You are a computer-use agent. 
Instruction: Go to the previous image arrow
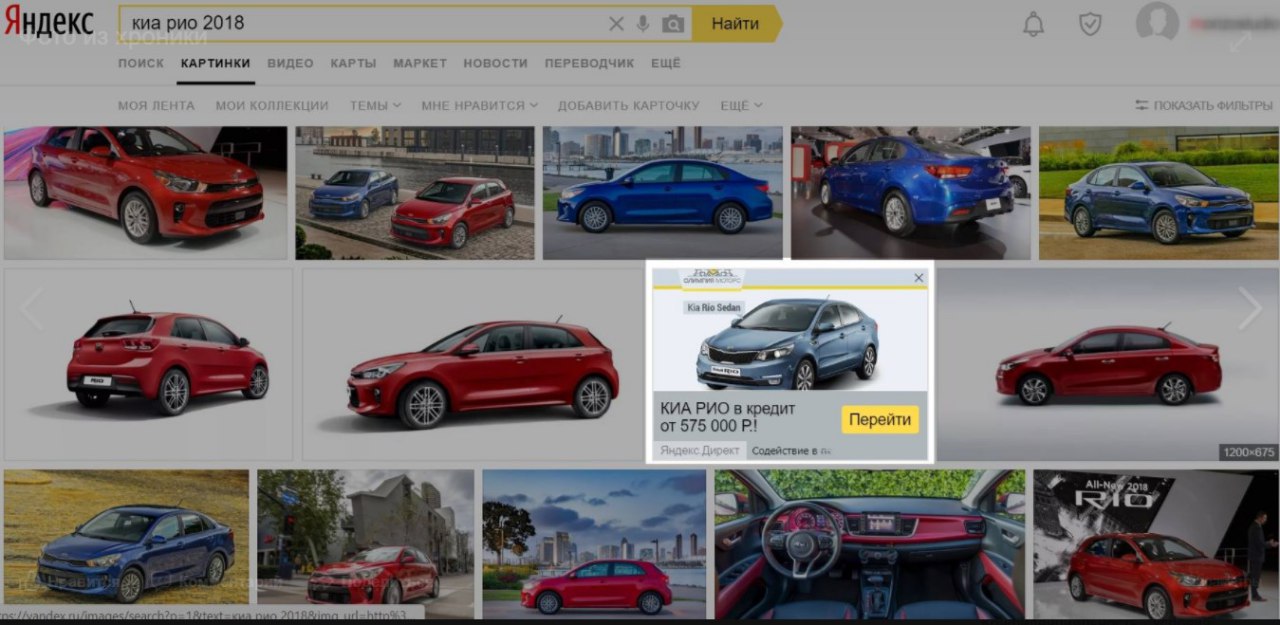tap(31, 309)
